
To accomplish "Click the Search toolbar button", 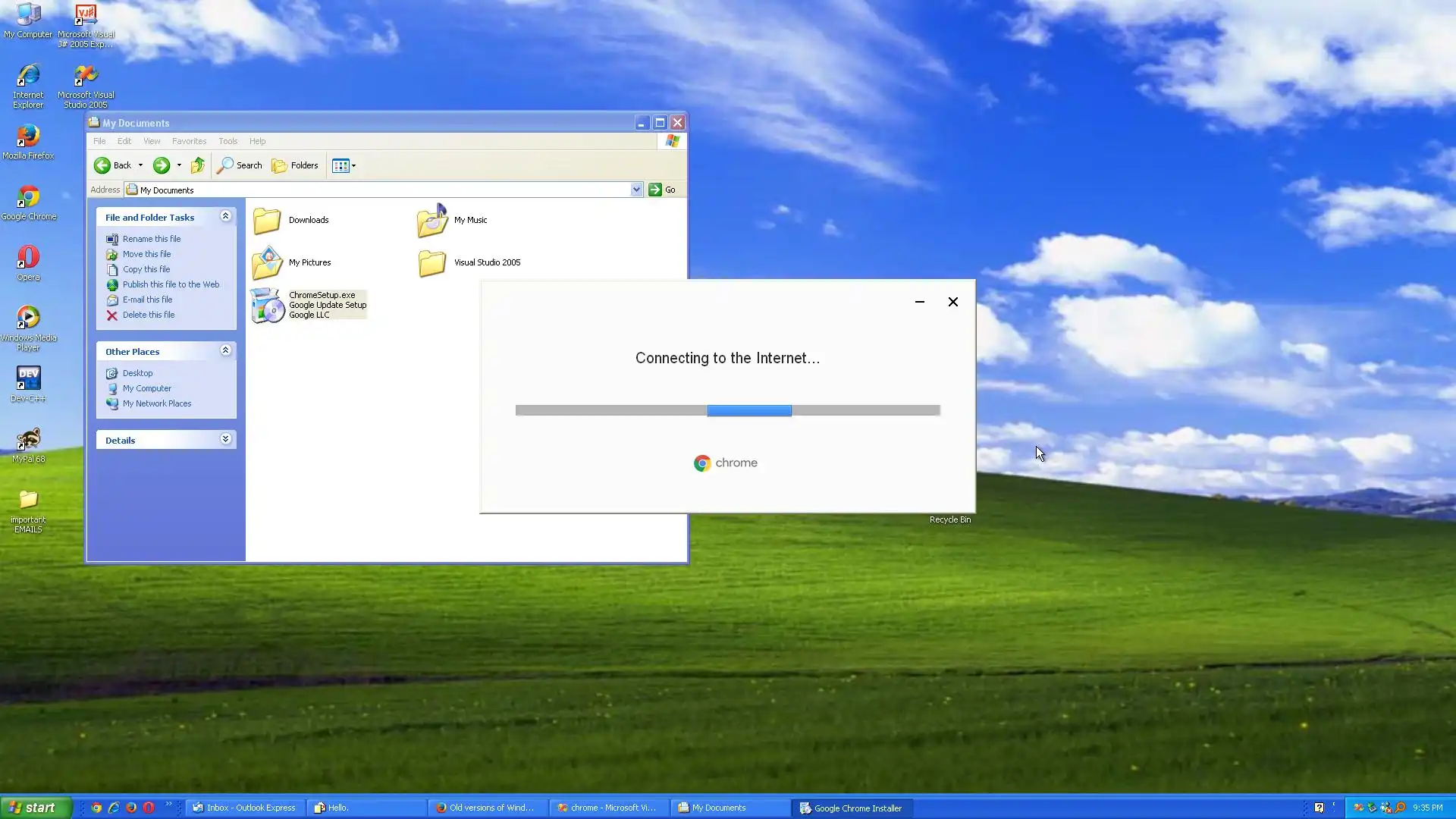I will click(240, 165).
